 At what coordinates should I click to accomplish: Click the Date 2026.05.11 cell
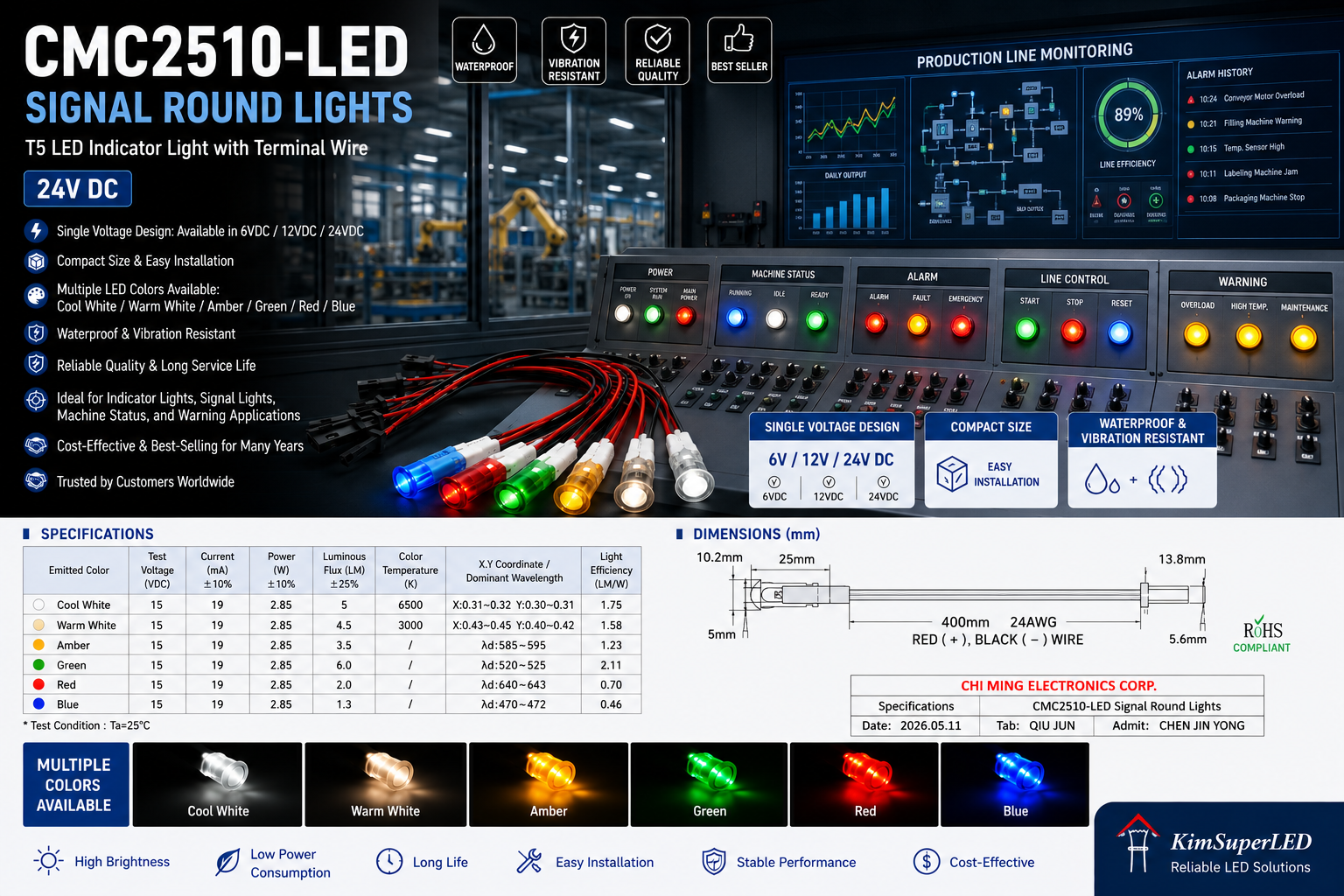(915, 725)
